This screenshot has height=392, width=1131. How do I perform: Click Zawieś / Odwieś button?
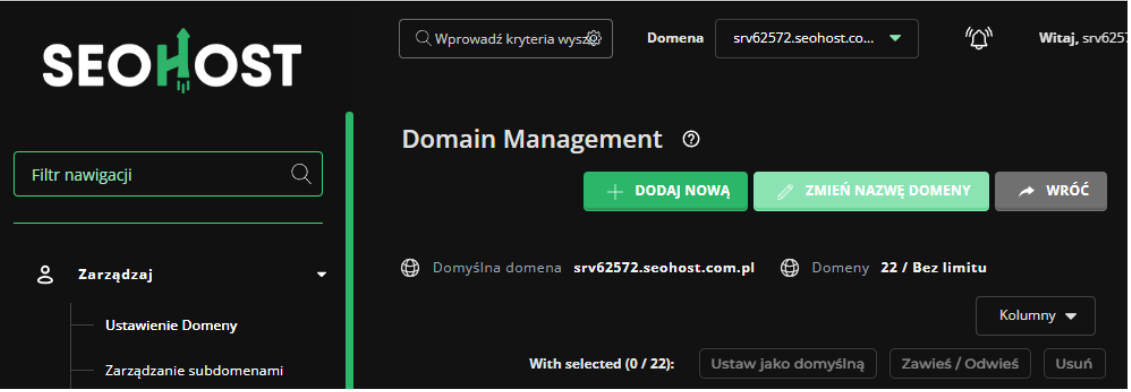click(x=960, y=364)
